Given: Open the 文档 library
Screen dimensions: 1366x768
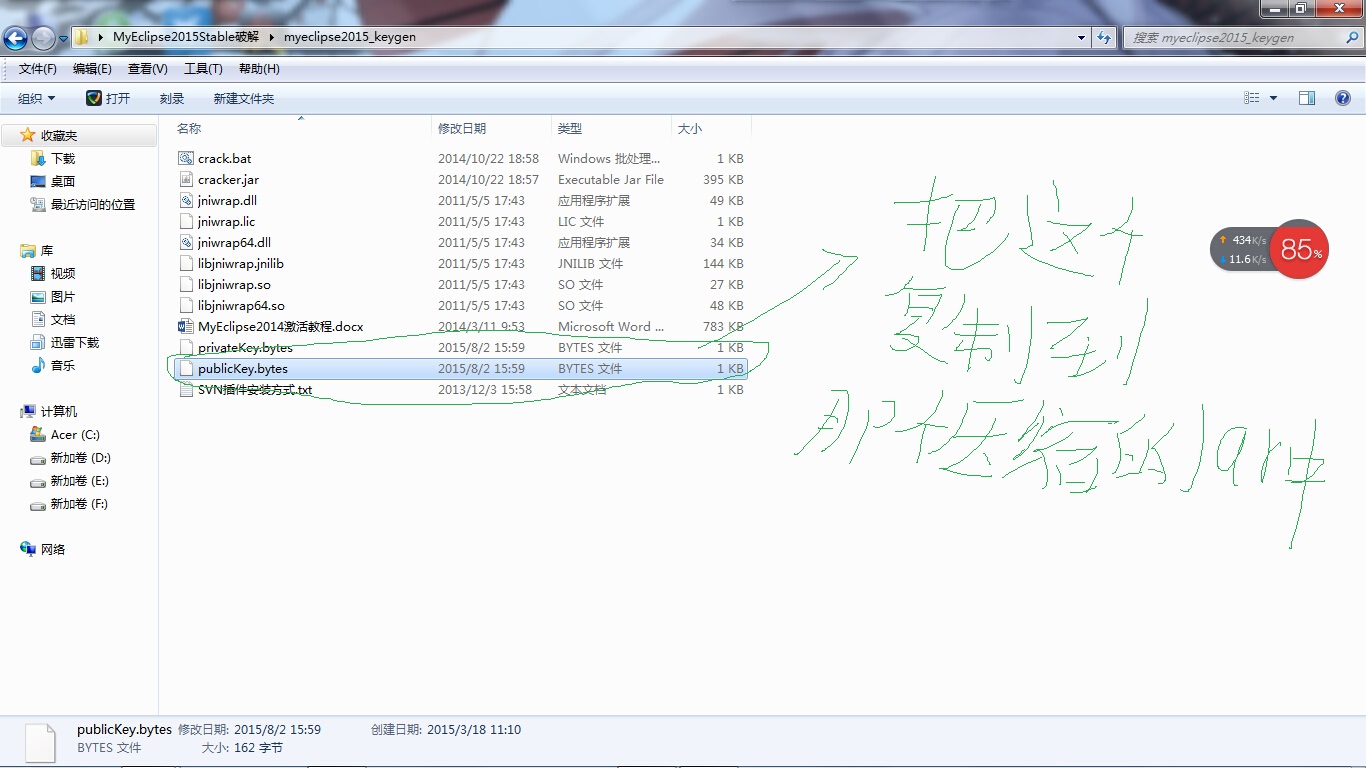Looking at the screenshot, I should [63, 319].
